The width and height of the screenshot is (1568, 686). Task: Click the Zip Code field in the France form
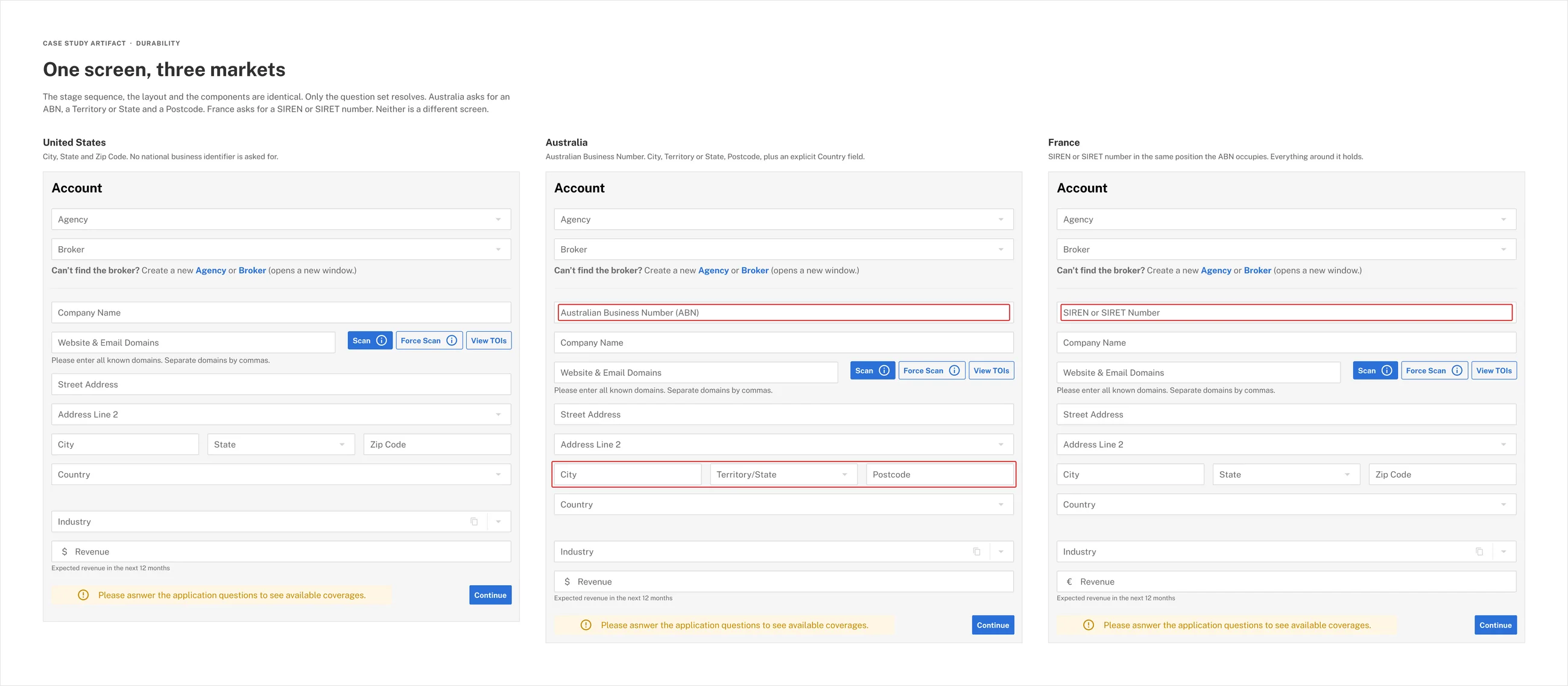point(1443,475)
